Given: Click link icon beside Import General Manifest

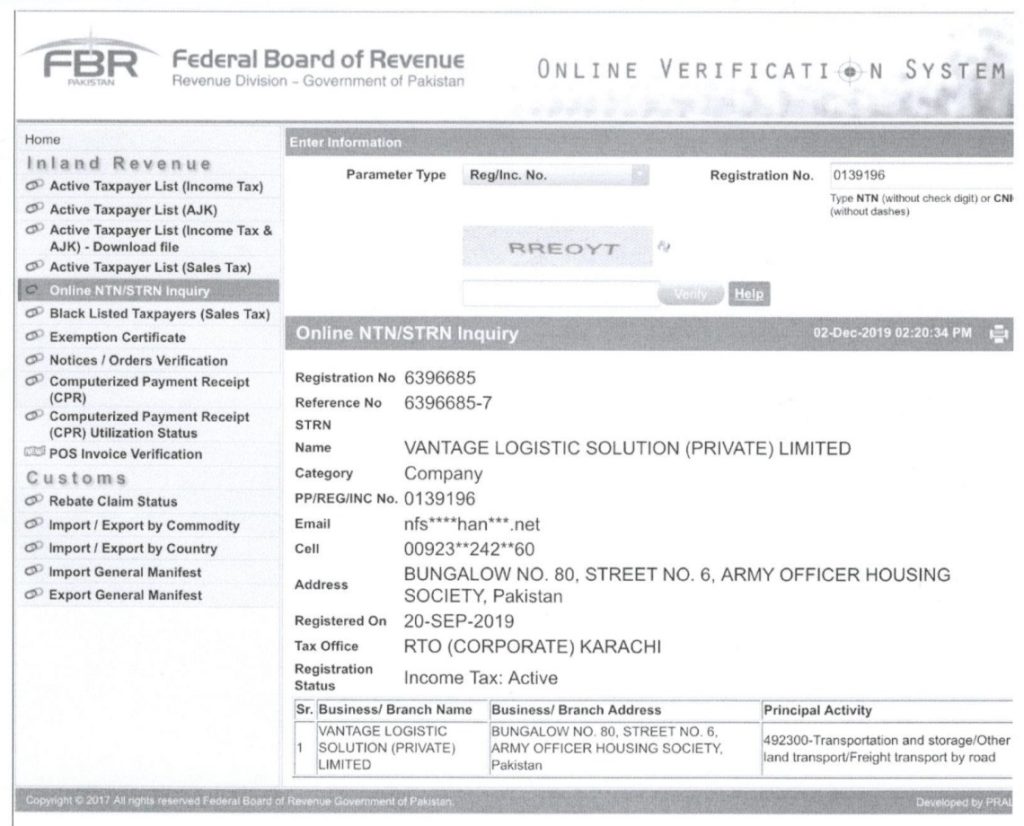Looking at the screenshot, I should [34, 571].
